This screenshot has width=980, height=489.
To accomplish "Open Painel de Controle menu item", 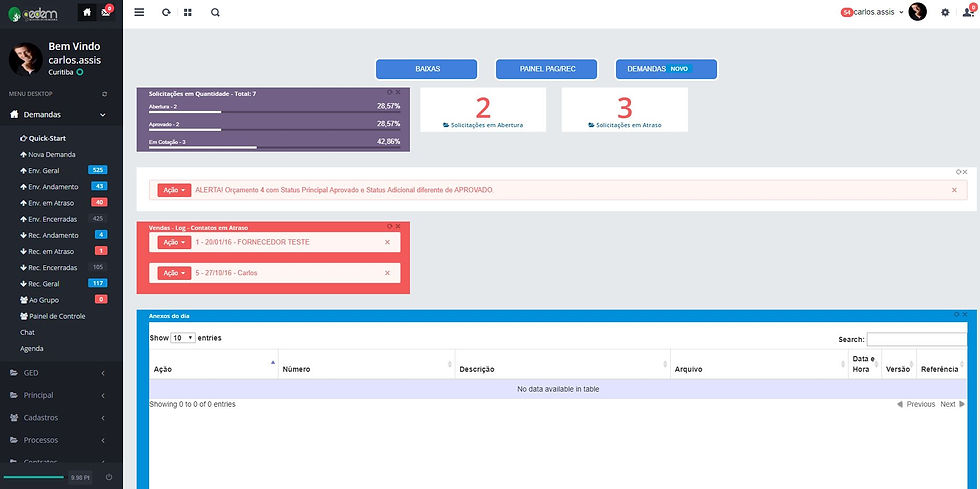I will coord(52,316).
